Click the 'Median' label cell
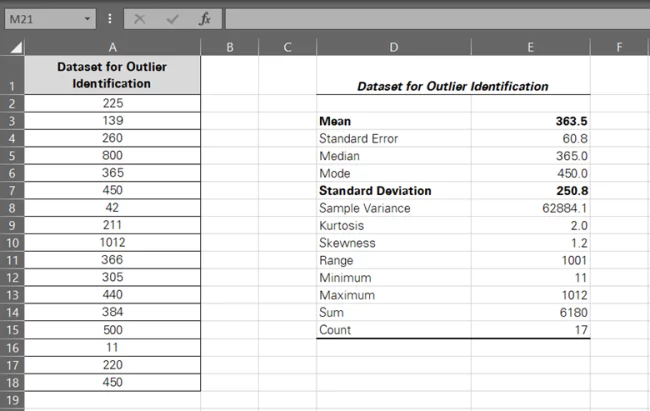This screenshot has width=650, height=411. 394,156
